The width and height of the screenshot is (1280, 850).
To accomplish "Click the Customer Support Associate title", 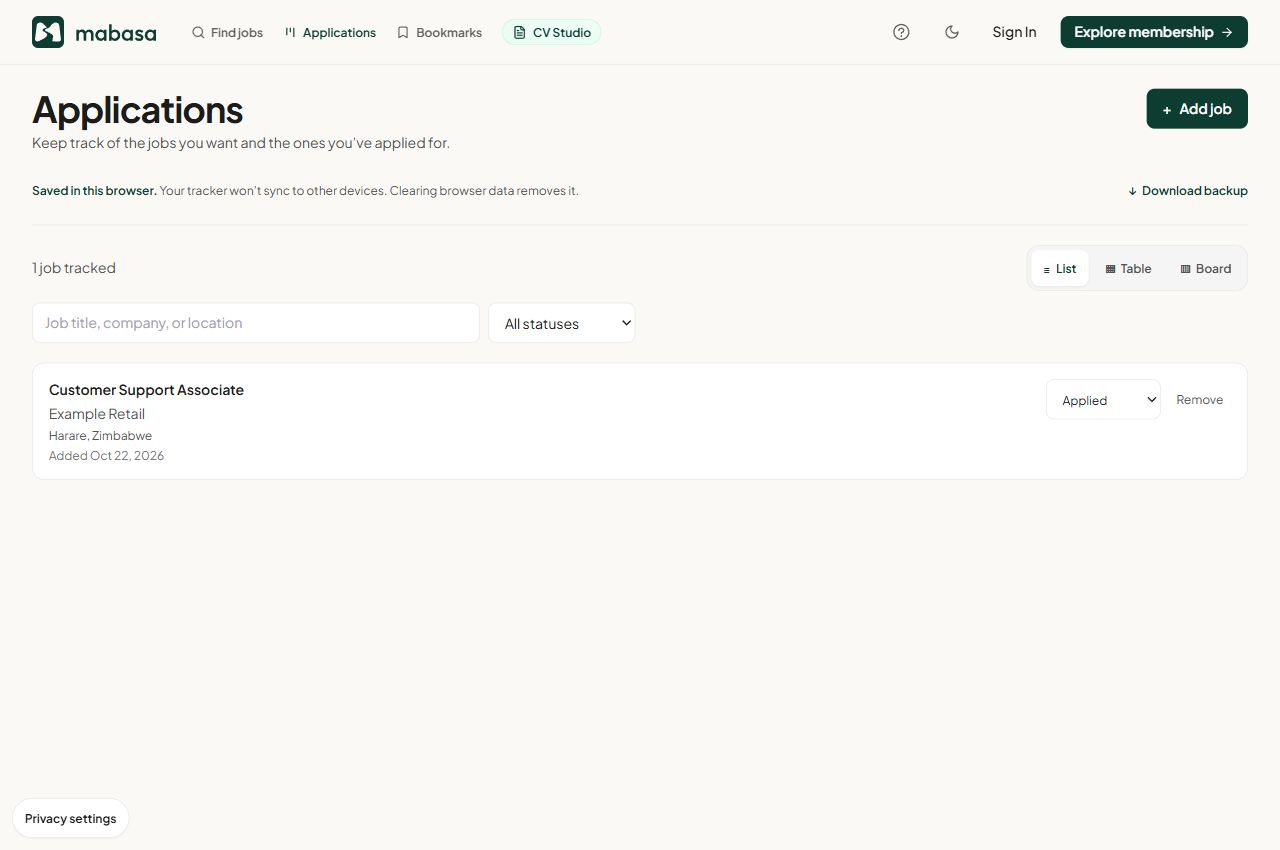I will pos(146,390).
